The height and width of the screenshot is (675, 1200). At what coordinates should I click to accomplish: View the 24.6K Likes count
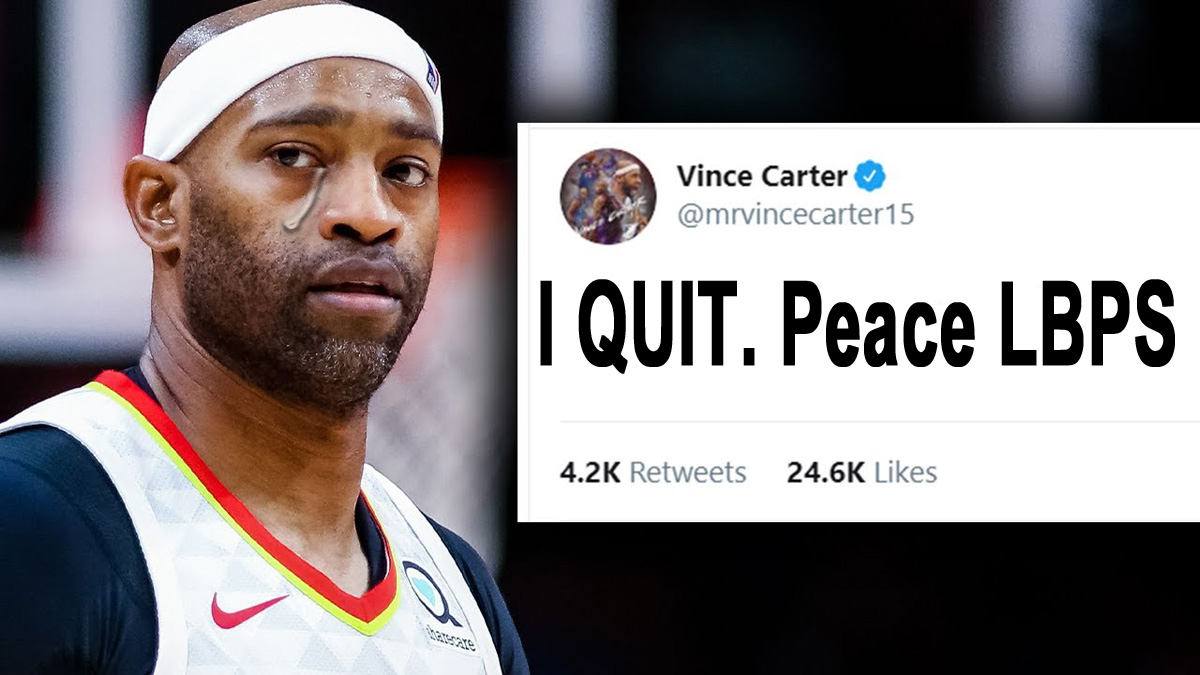[862, 472]
